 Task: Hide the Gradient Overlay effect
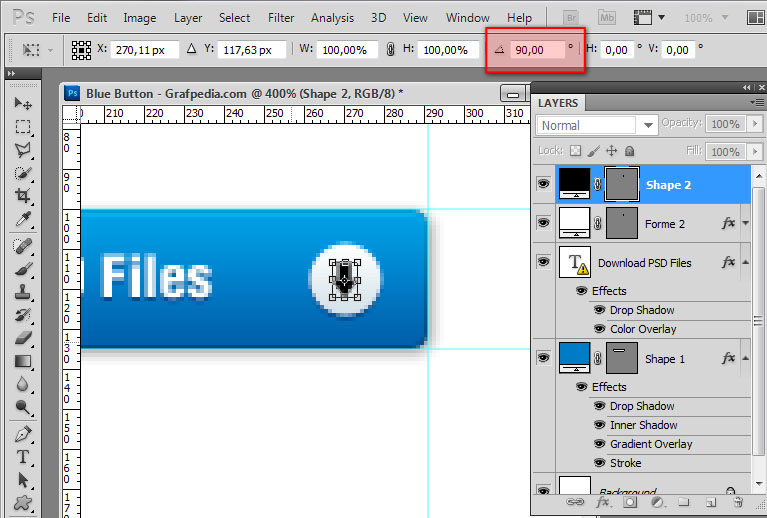(x=600, y=444)
